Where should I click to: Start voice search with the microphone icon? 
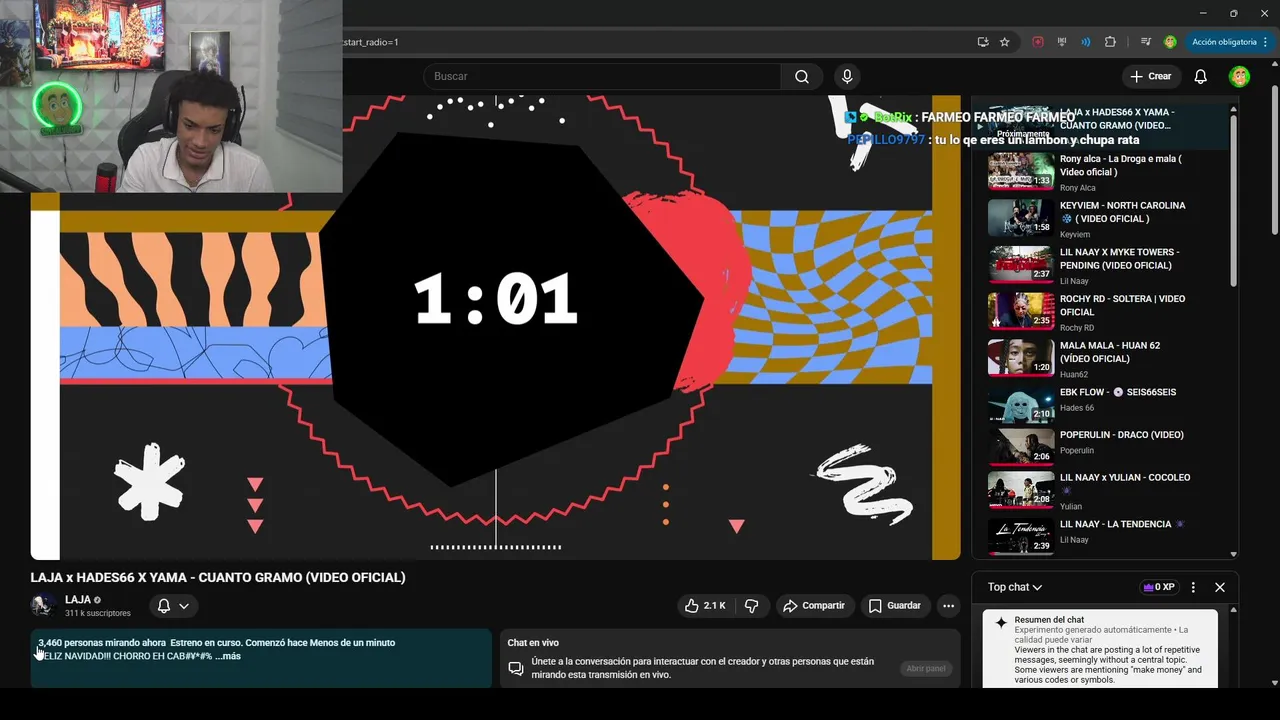click(x=847, y=77)
